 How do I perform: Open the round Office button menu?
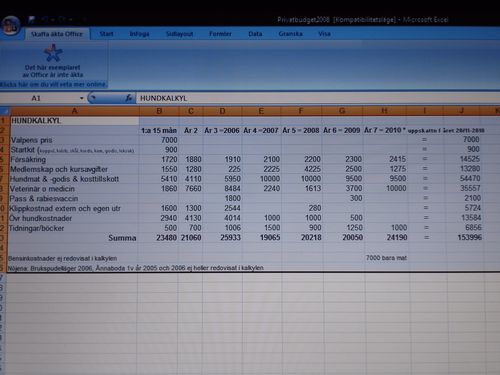[11, 26]
